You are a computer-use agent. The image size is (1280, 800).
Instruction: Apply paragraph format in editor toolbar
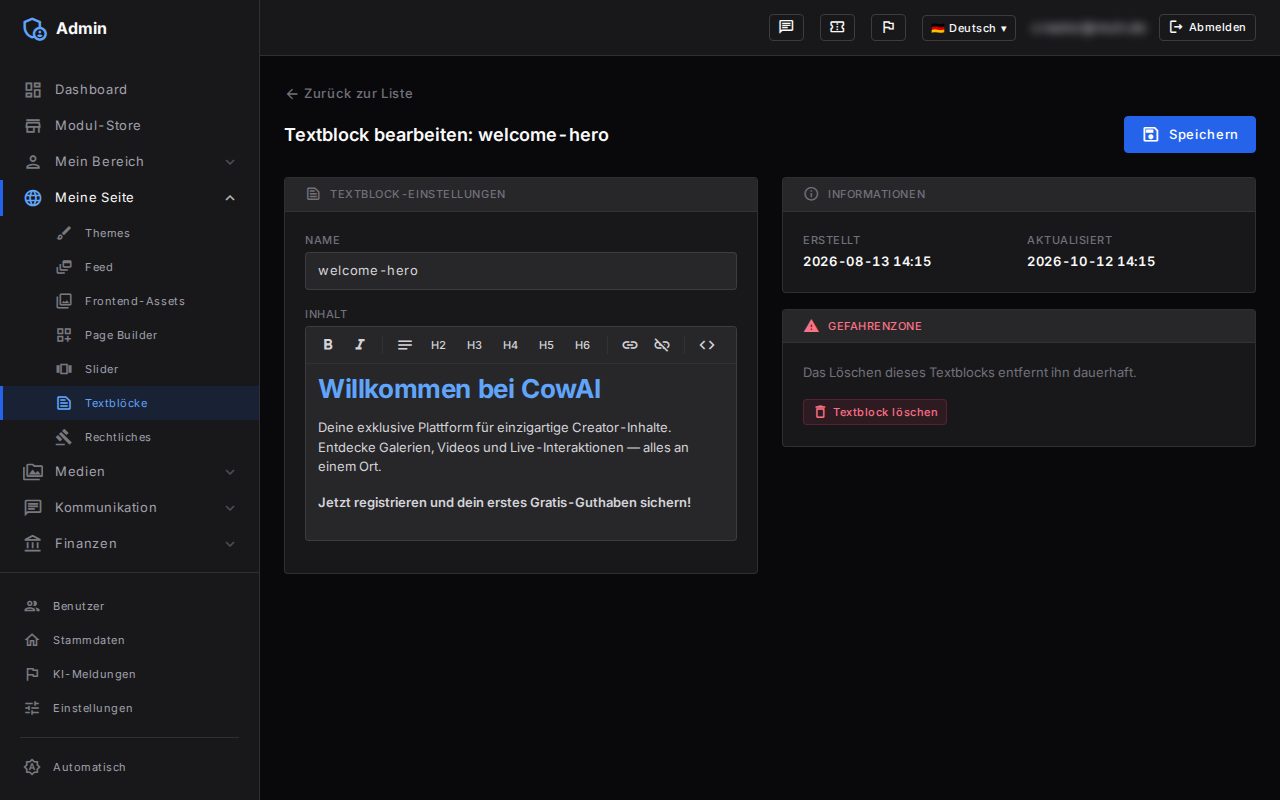[x=405, y=345]
